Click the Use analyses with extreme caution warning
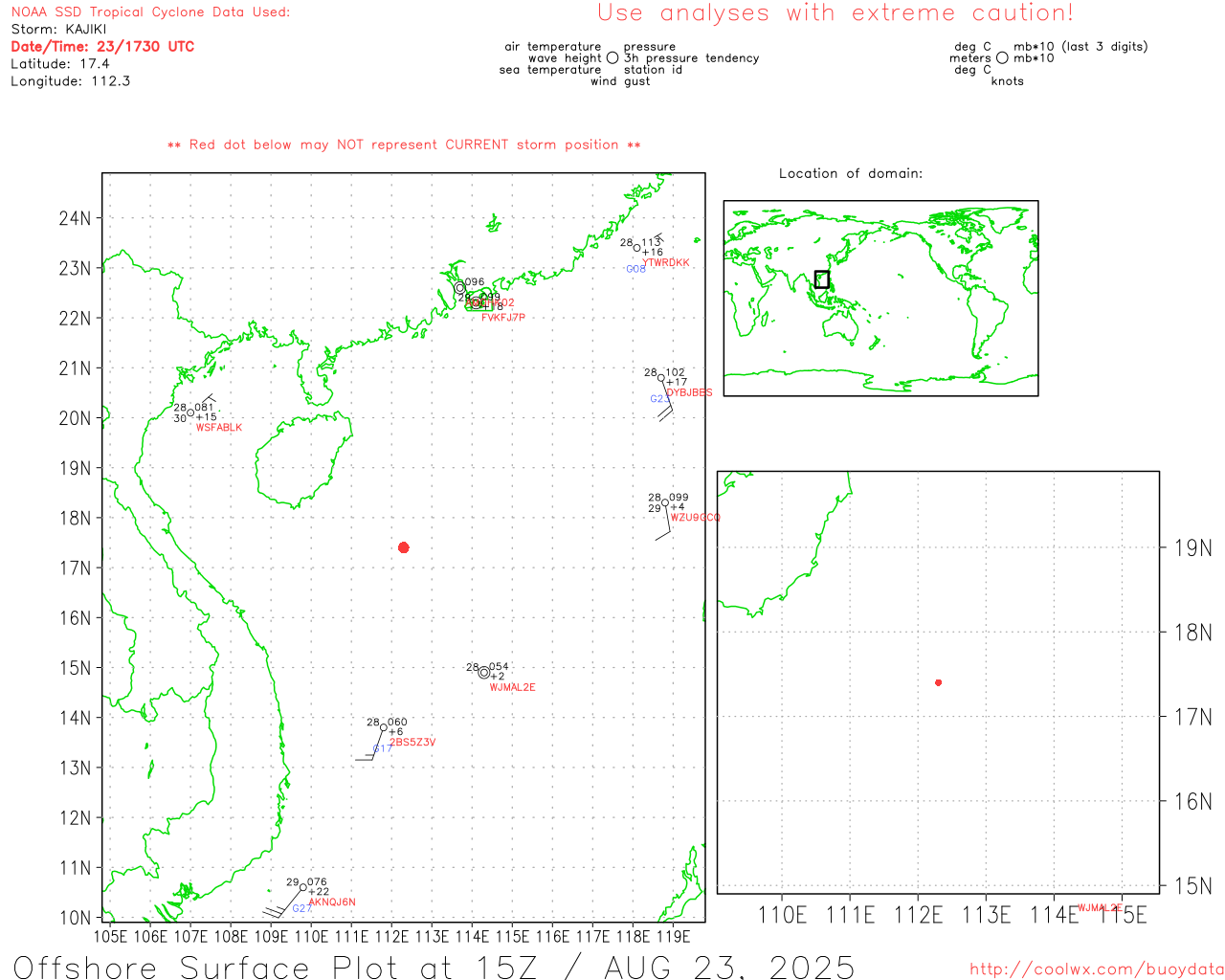 pos(835,13)
